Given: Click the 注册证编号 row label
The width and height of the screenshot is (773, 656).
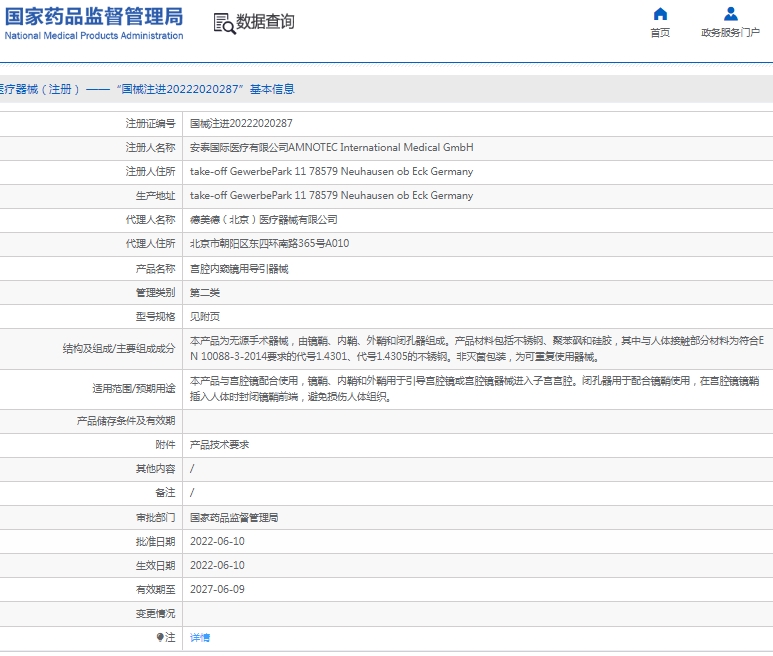Looking at the screenshot, I should click(x=150, y=123).
